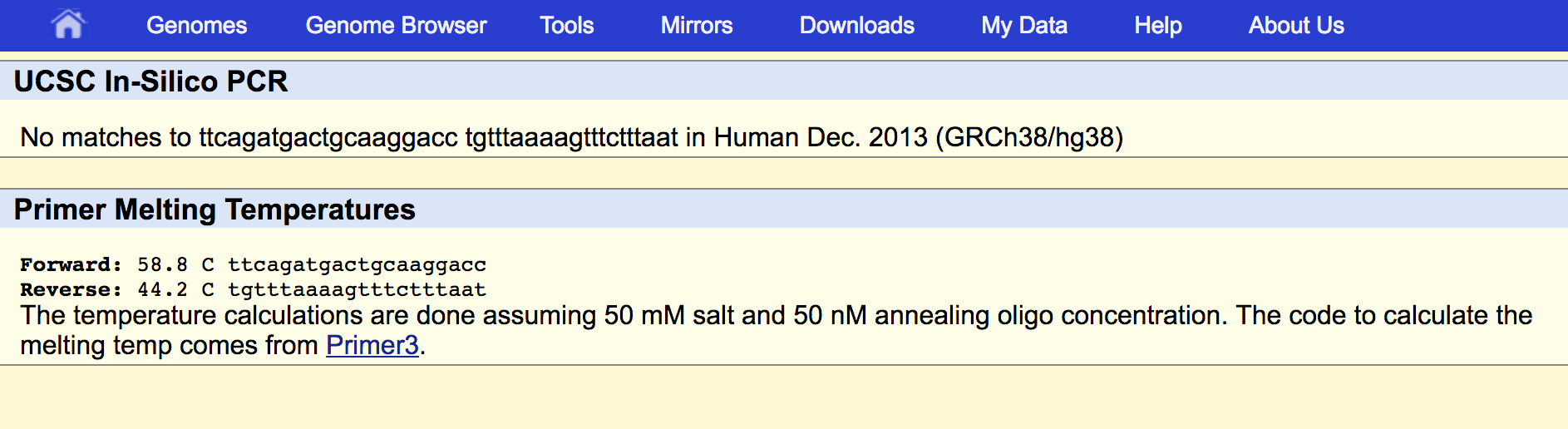The image size is (1568, 429).
Task: Click the reverse primer sequence tgtttaaaagtttctttaat in the melting temperatures list
Action: tap(357, 289)
